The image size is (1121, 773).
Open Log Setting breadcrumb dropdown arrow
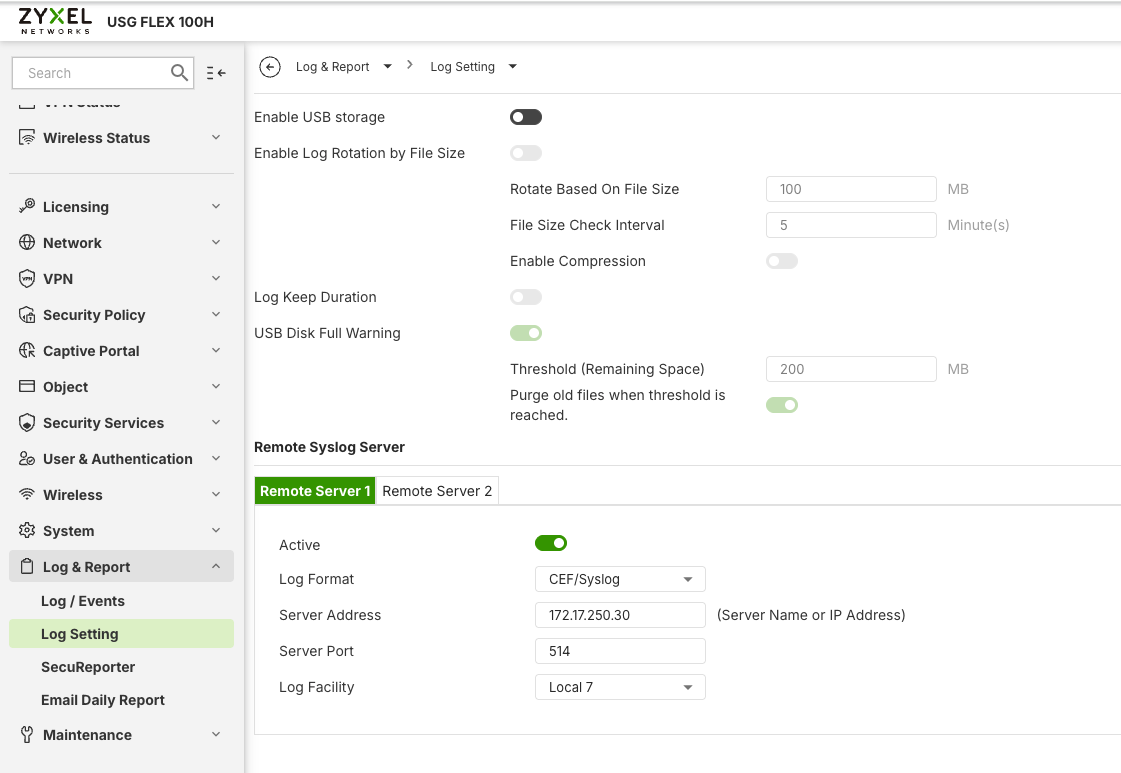(513, 67)
